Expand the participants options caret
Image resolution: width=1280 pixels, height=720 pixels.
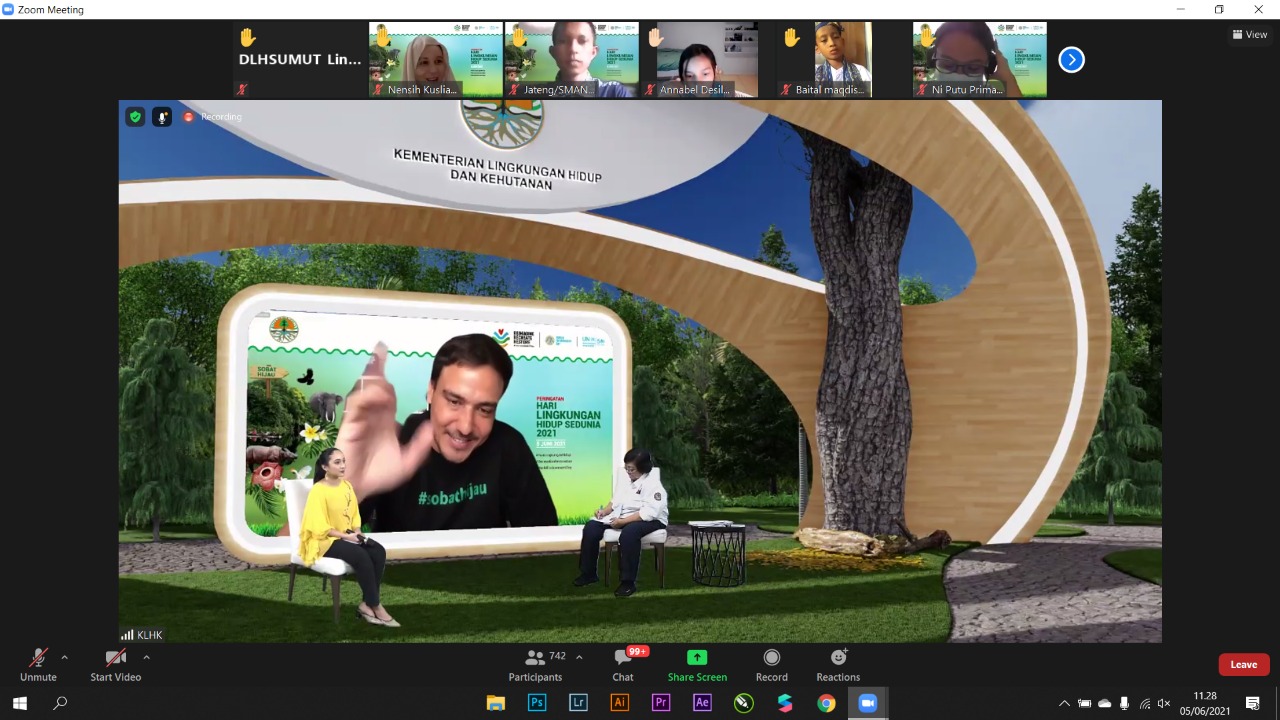point(579,657)
